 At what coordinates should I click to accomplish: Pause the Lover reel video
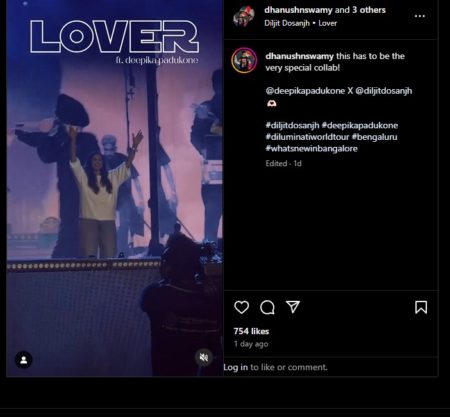point(115,188)
